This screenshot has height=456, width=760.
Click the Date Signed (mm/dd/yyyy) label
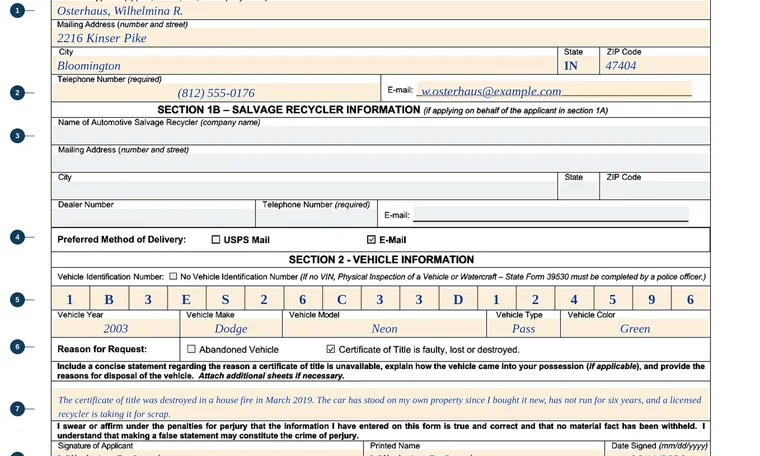659,445
